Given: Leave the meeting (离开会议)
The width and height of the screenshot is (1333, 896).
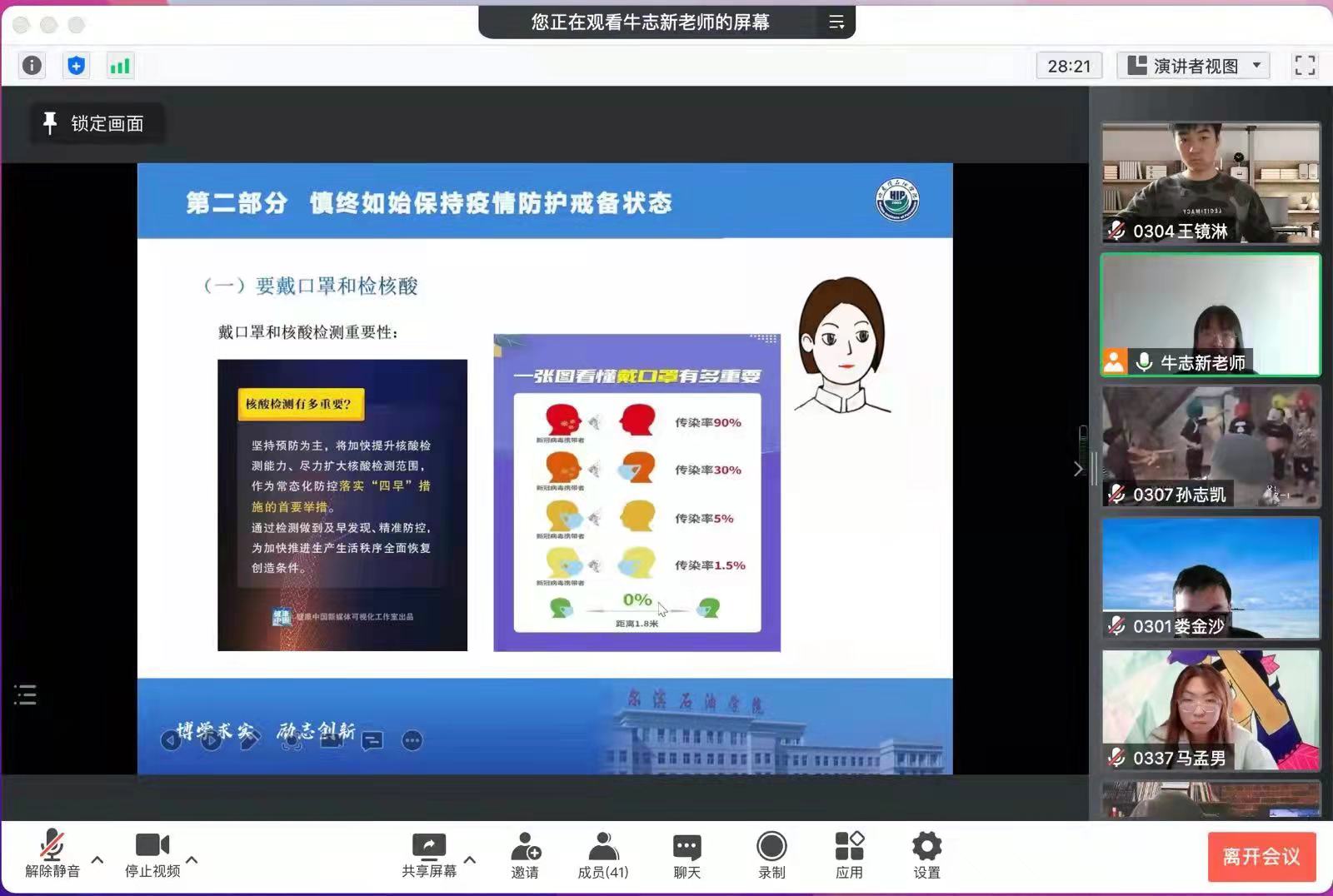Looking at the screenshot, I should point(1261,857).
